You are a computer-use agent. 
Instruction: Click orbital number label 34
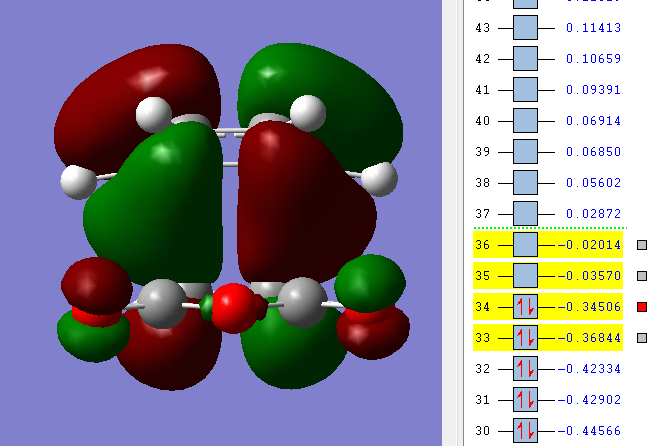482,307
